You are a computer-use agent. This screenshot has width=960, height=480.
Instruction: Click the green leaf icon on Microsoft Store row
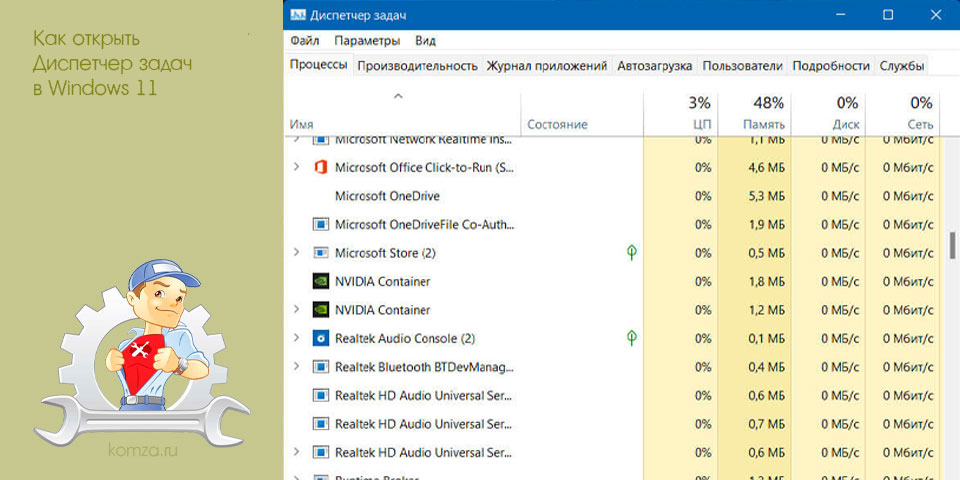tap(631, 252)
